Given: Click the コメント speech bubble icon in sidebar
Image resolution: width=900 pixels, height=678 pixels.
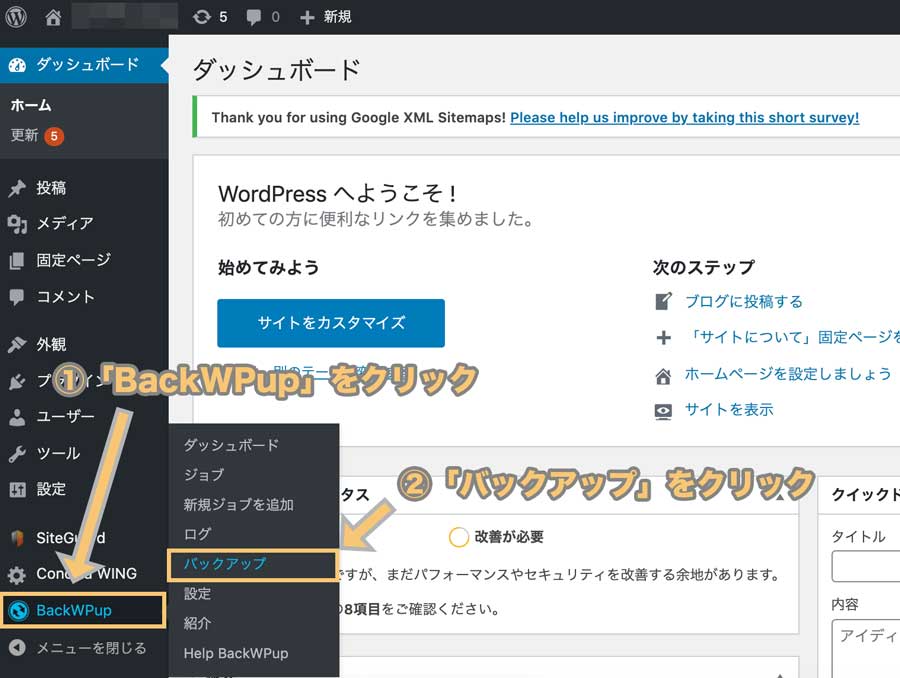Looking at the screenshot, I should point(17,297).
